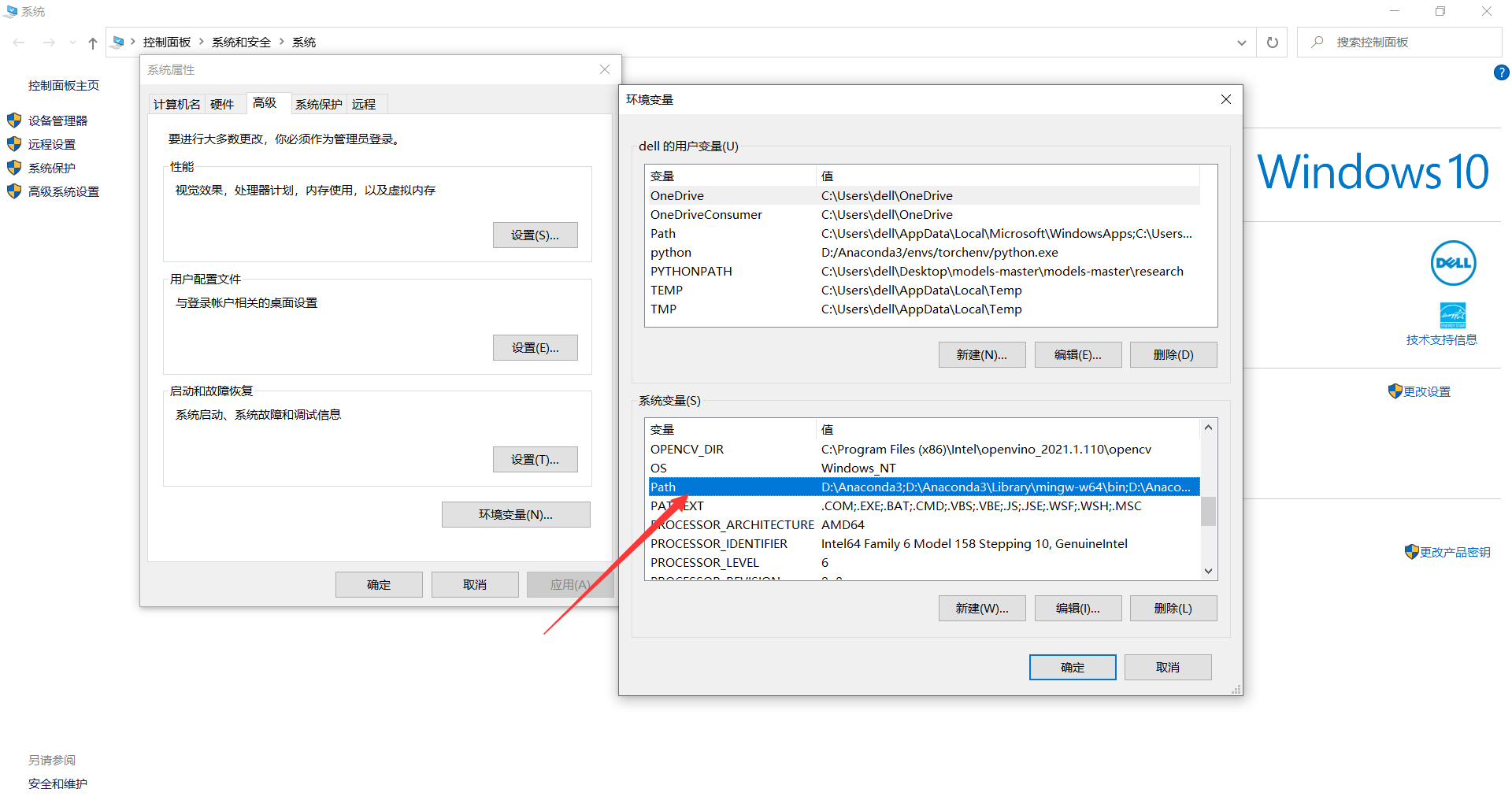Image resolution: width=1512 pixels, height=811 pixels.
Task: Click user variables 删除(D) button
Action: pos(1173,354)
